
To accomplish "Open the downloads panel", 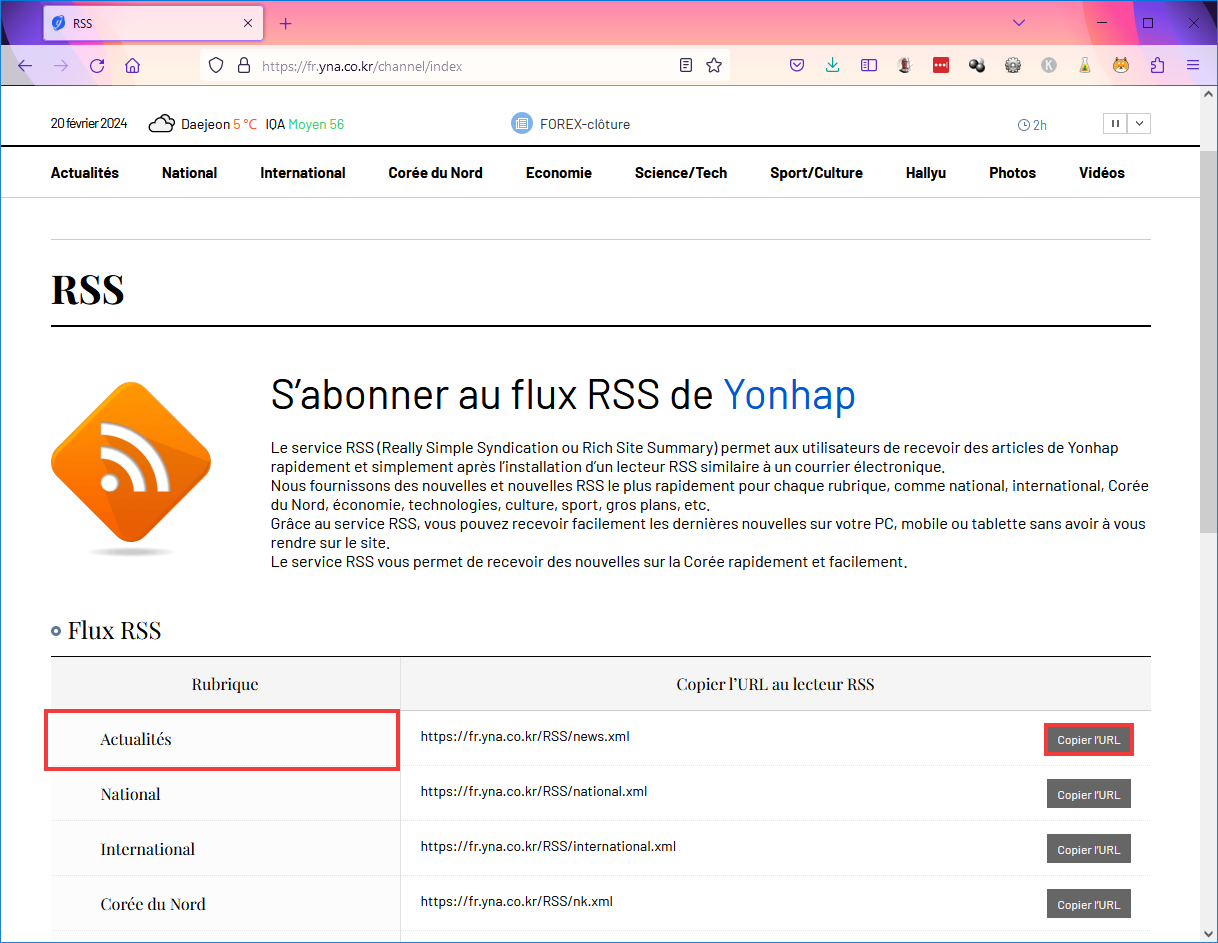I will [x=832, y=66].
